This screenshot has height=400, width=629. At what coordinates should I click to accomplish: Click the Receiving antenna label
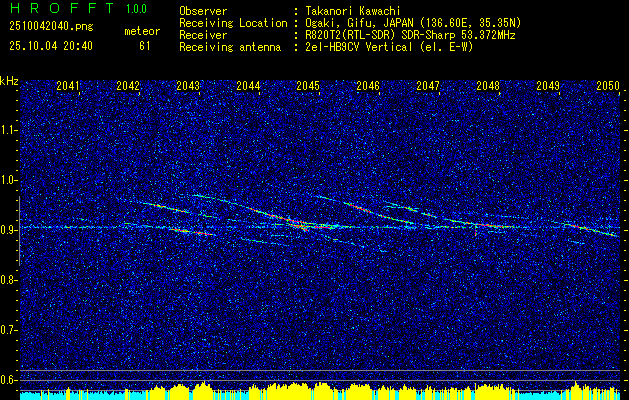click(230, 47)
